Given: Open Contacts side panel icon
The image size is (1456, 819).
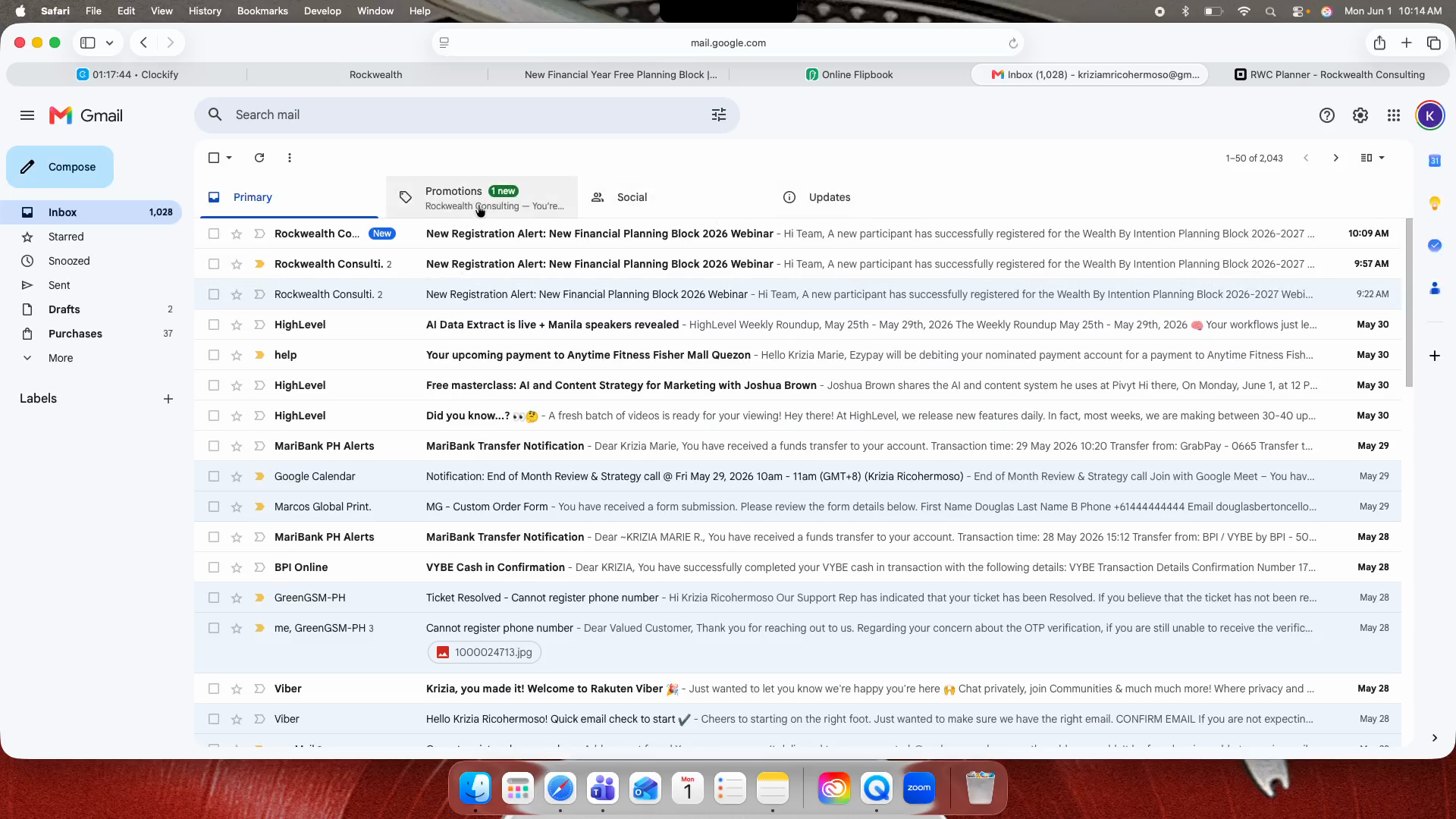Looking at the screenshot, I should tap(1434, 288).
